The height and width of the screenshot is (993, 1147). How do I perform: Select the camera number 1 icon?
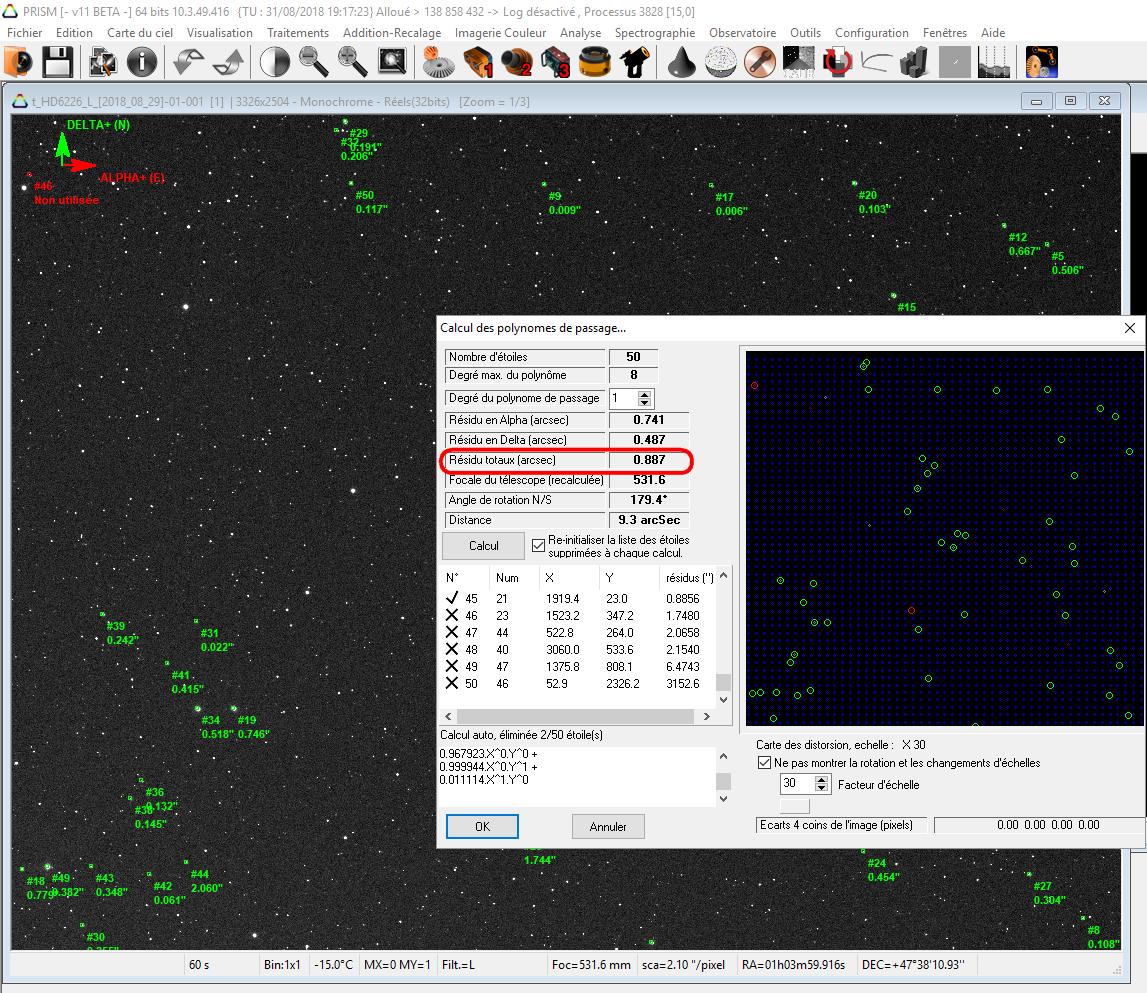[x=478, y=63]
